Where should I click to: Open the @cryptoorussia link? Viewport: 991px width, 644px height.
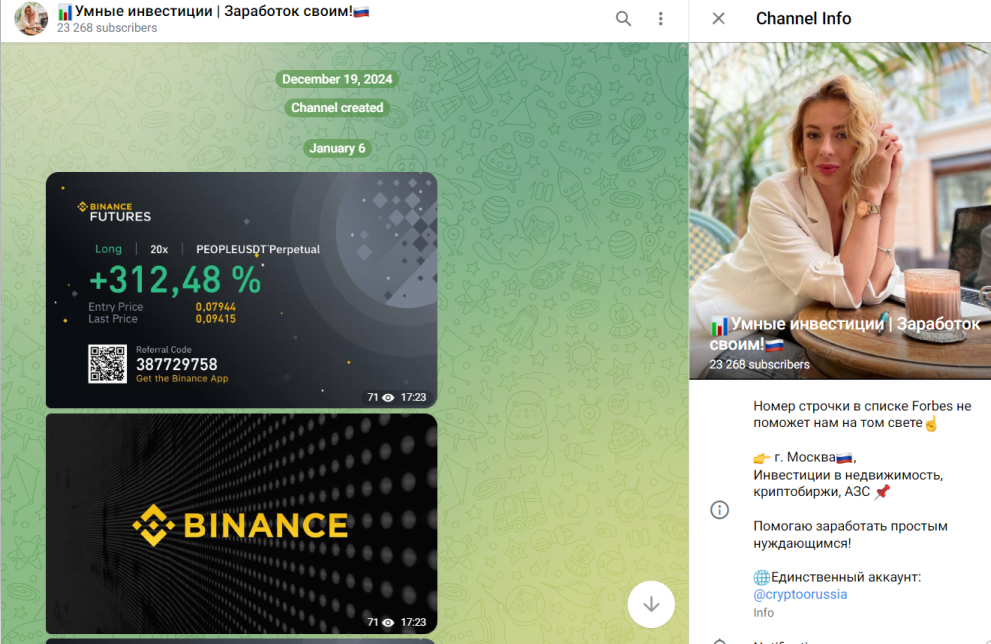[x=800, y=594]
